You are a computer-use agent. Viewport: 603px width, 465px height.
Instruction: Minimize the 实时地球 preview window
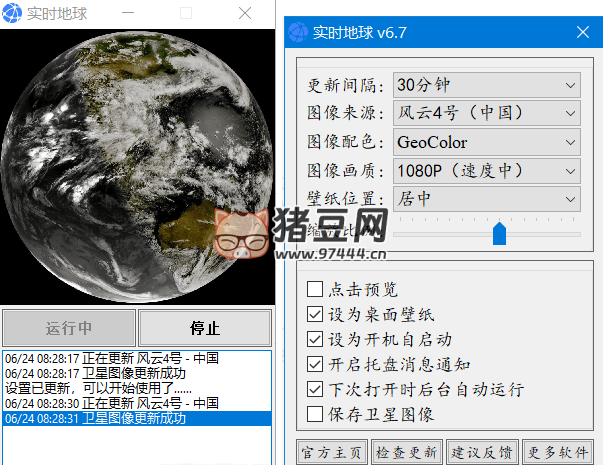128,13
